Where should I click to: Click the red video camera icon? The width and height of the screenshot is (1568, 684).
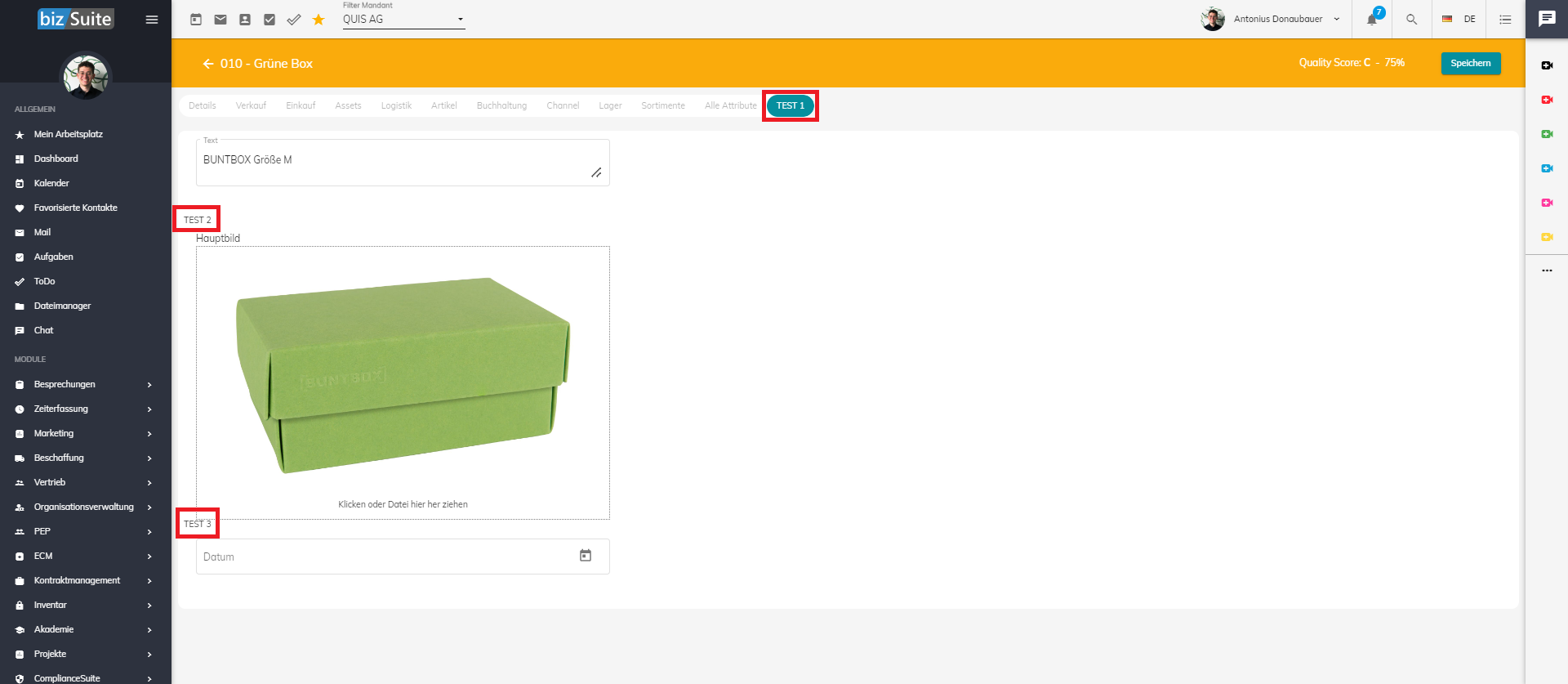click(x=1547, y=100)
